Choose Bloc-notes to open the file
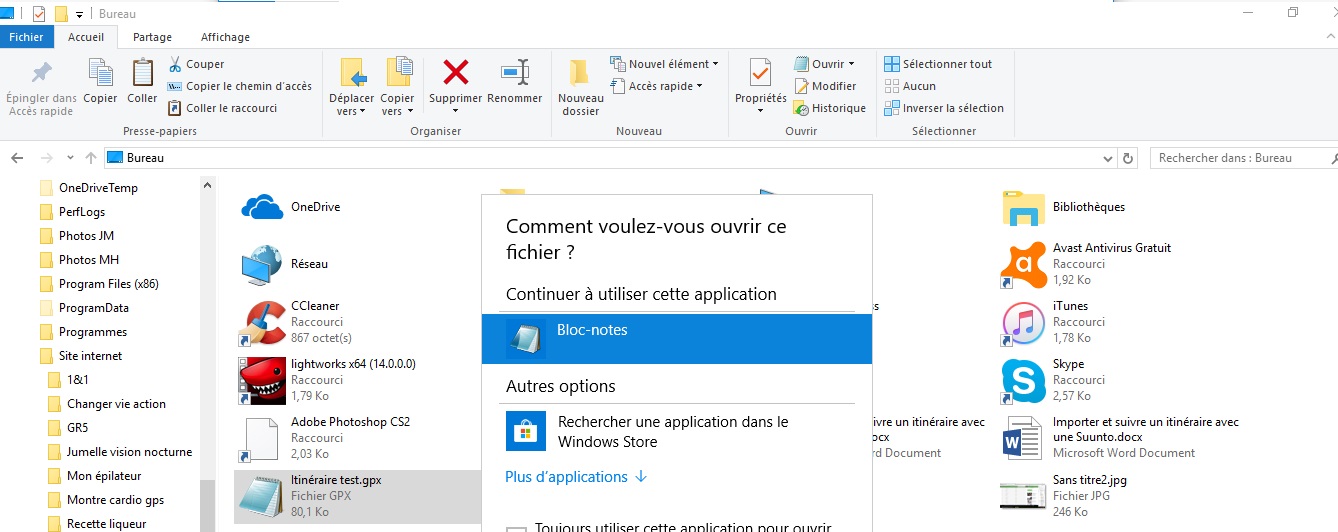1338x532 pixels. [x=676, y=339]
